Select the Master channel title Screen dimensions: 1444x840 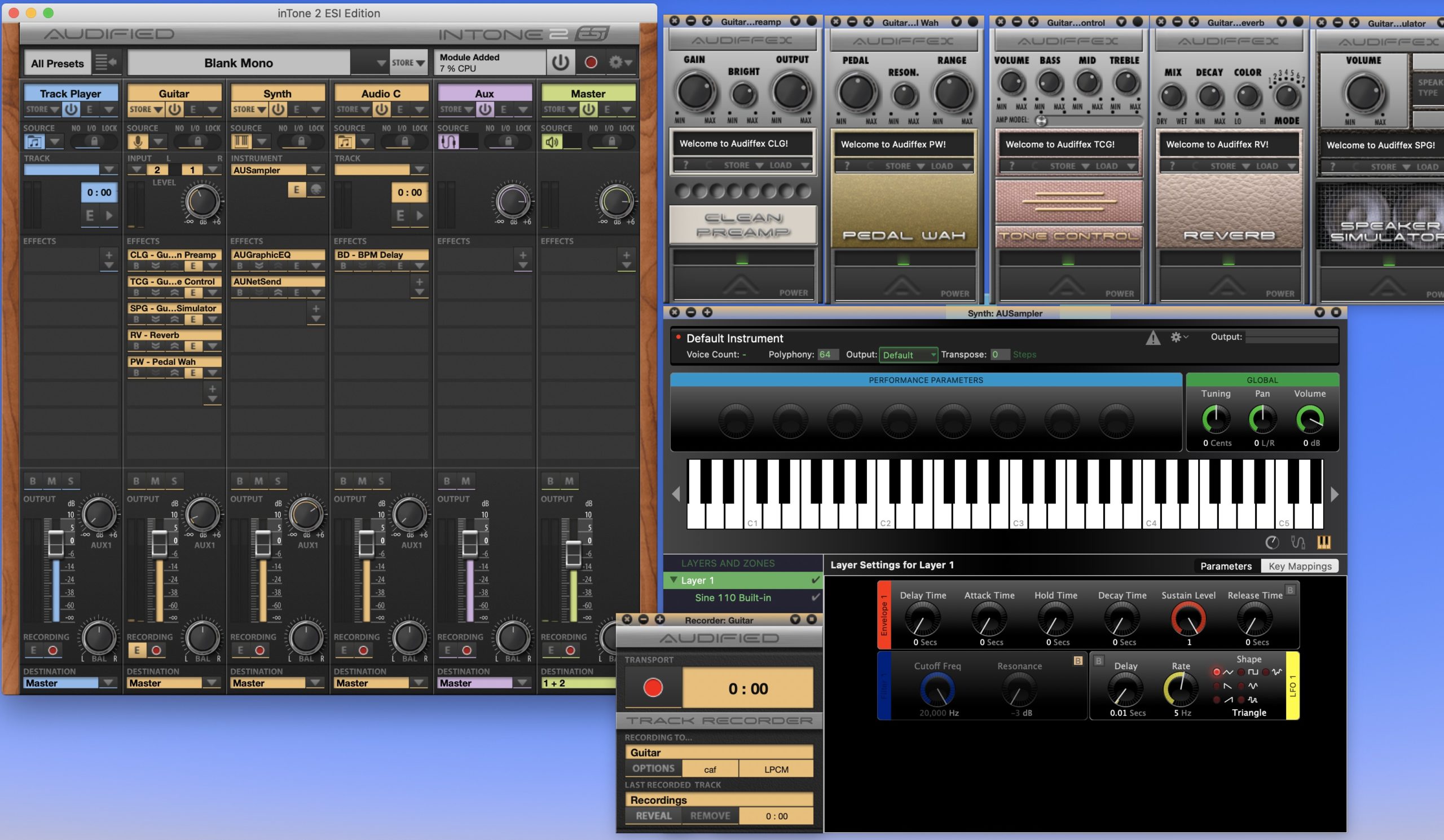point(588,94)
